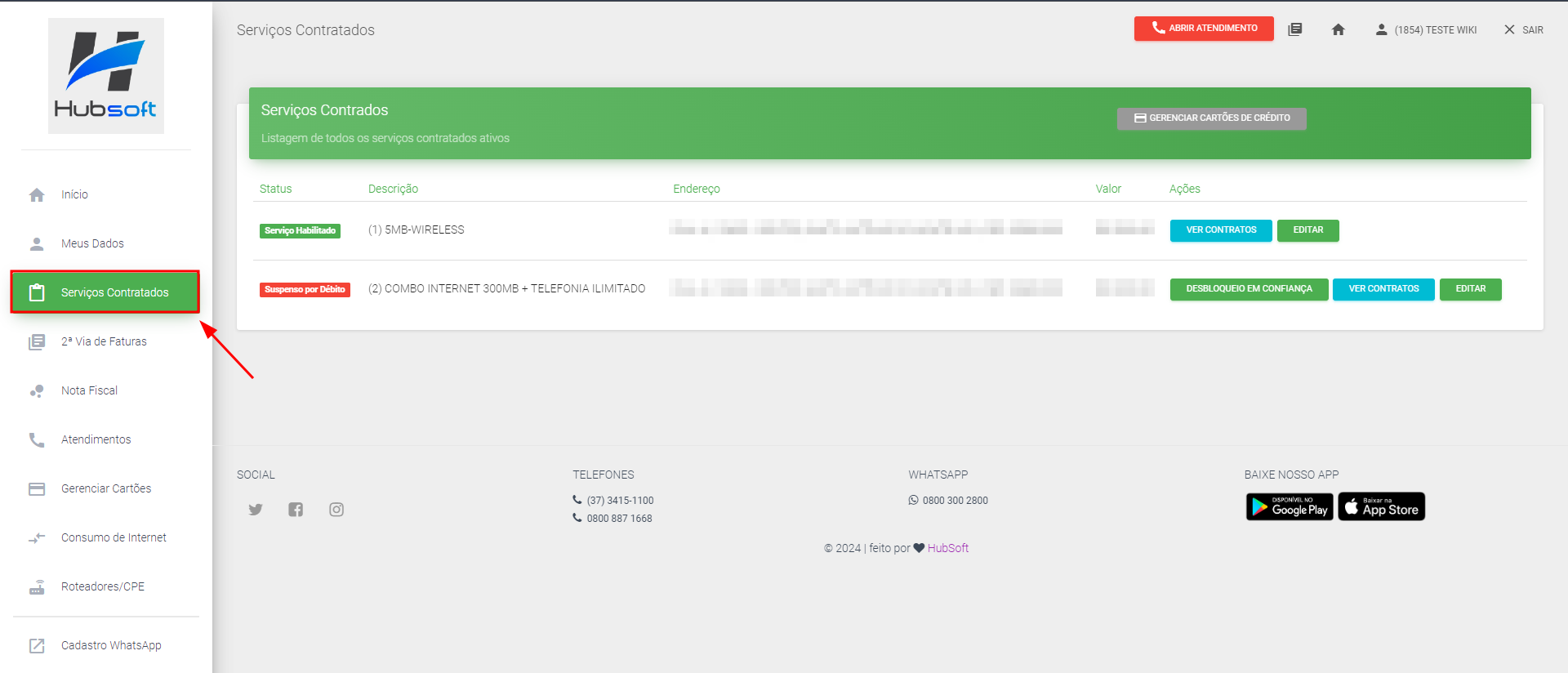Click Abrir Atendimento button
The width and height of the screenshot is (1568, 673).
click(x=1204, y=29)
